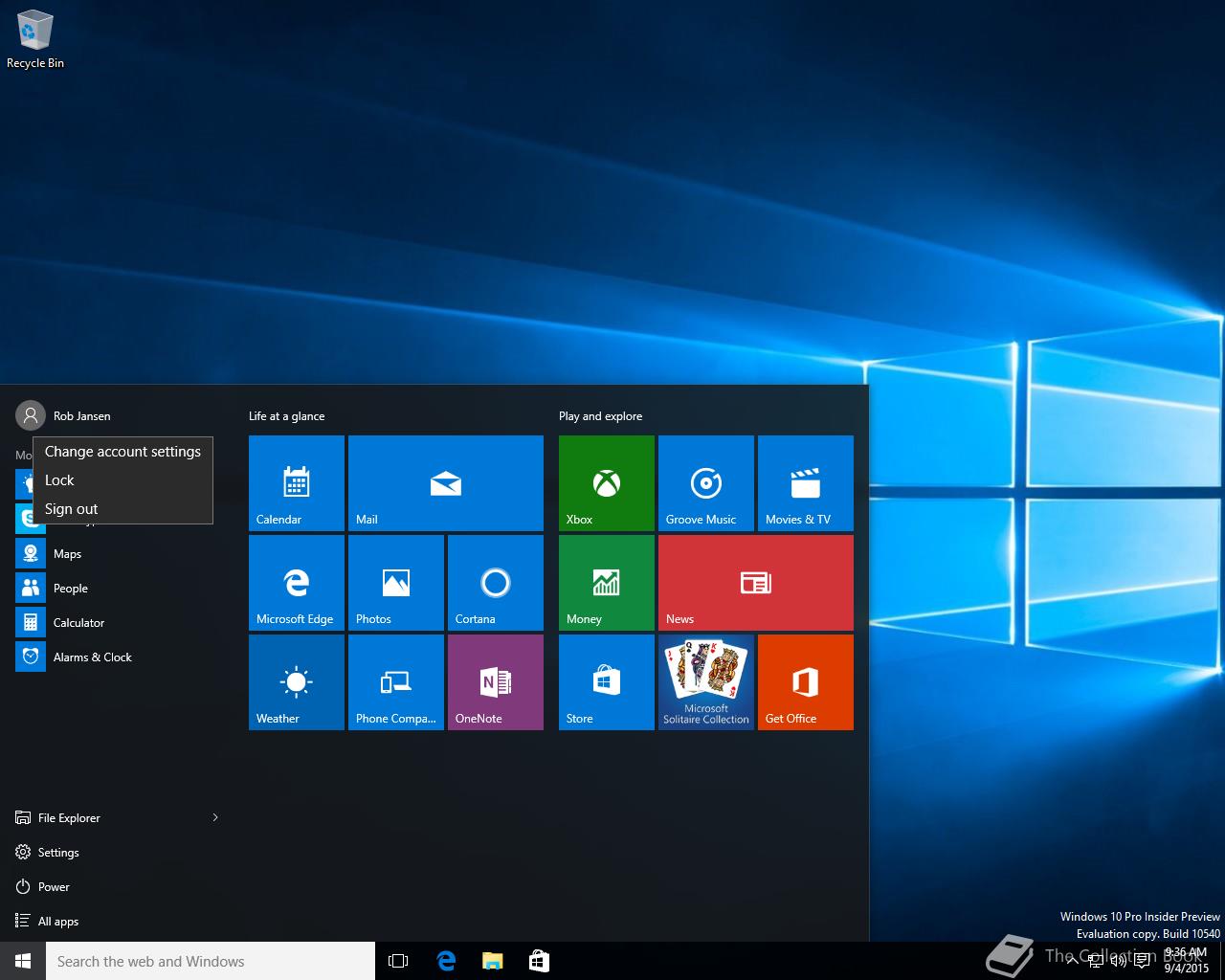This screenshot has width=1225, height=980.
Task: Open the volume control tray icon
Action: (x=1118, y=961)
